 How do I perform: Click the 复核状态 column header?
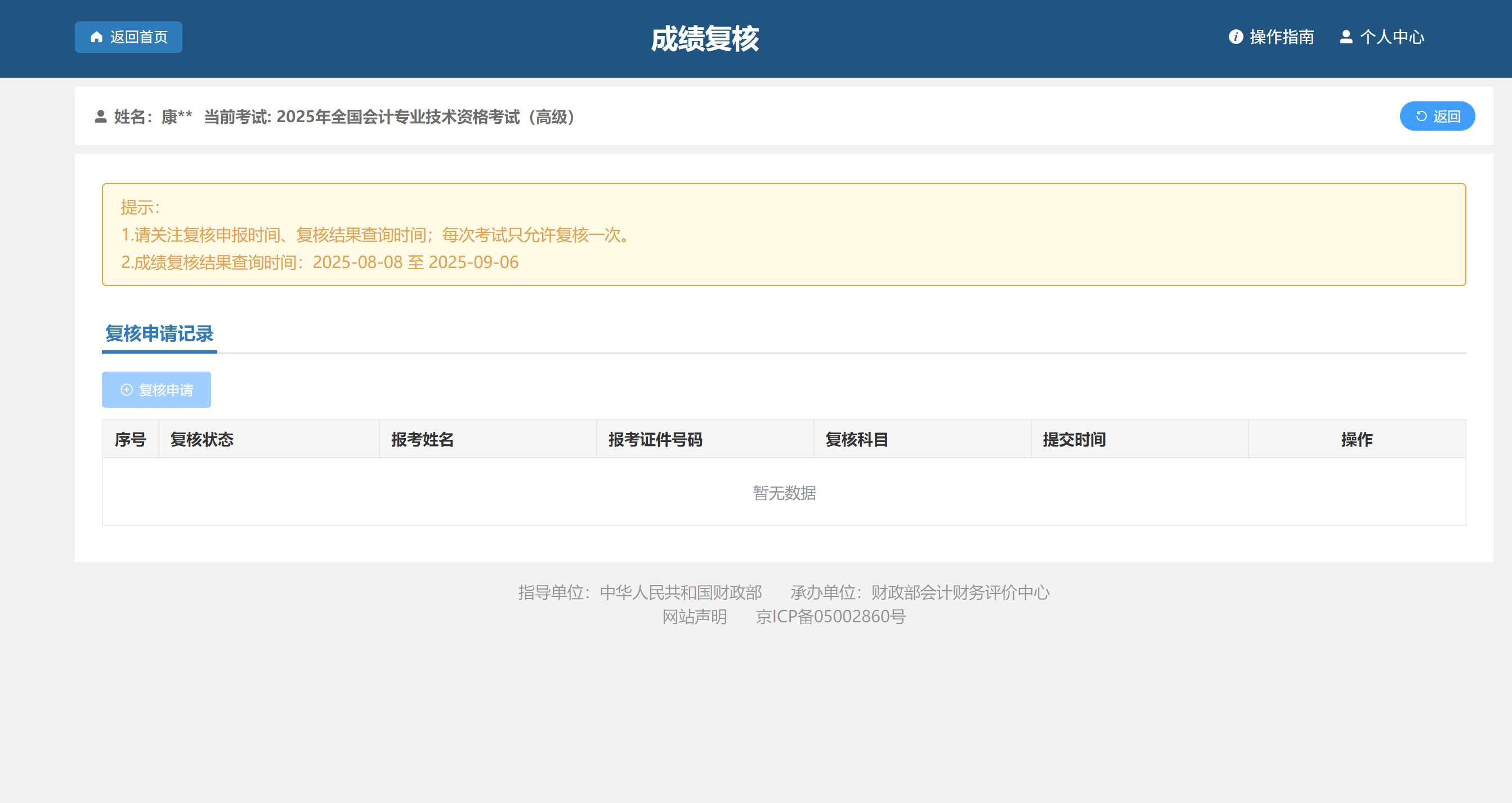tap(269, 439)
